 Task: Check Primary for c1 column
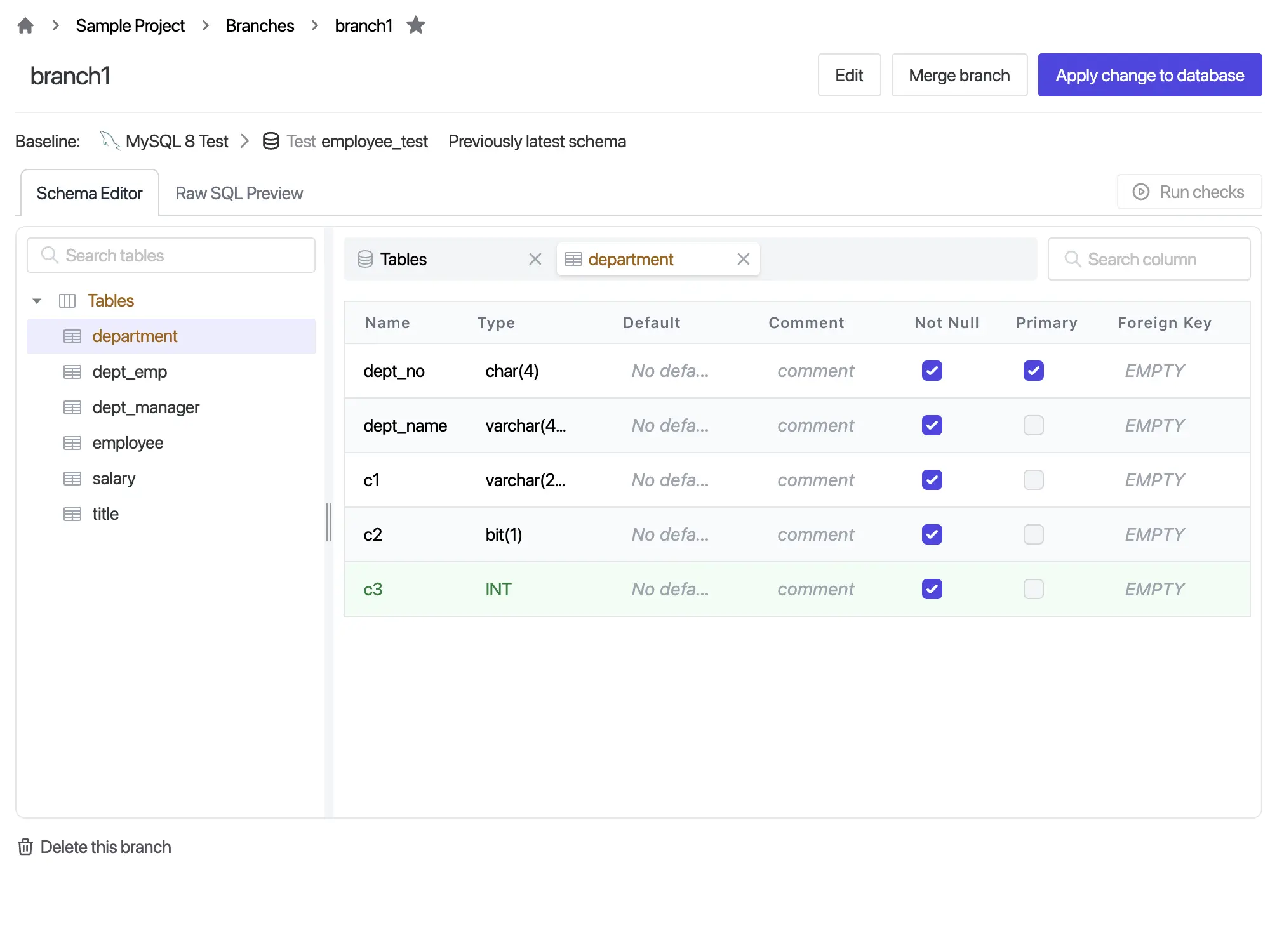[1034, 480]
